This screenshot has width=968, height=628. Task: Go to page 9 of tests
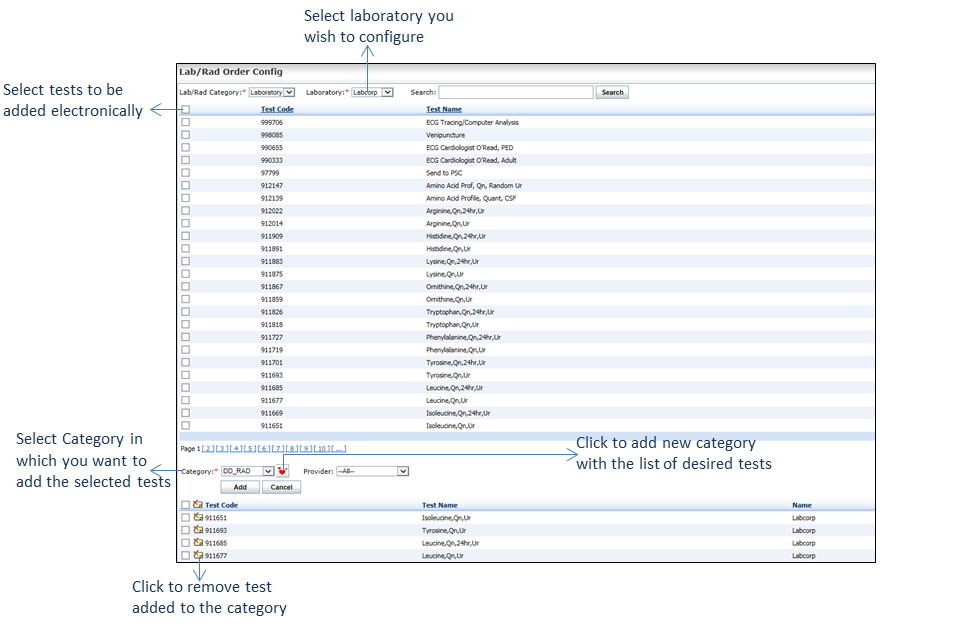(x=307, y=448)
